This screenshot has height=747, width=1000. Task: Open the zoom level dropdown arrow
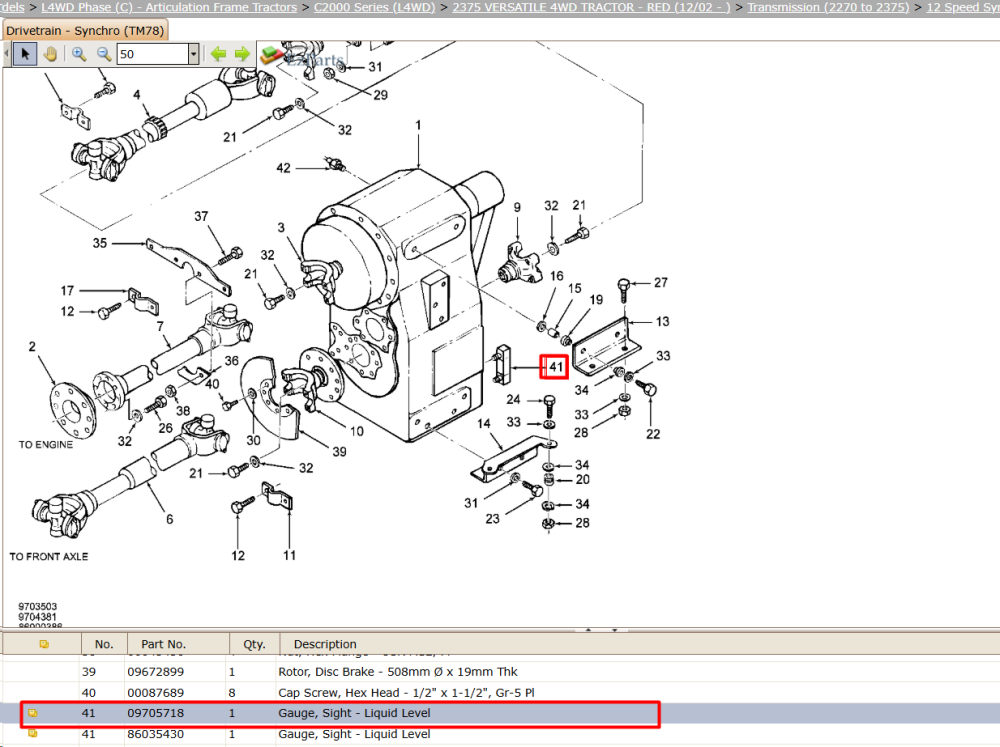(193, 54)
